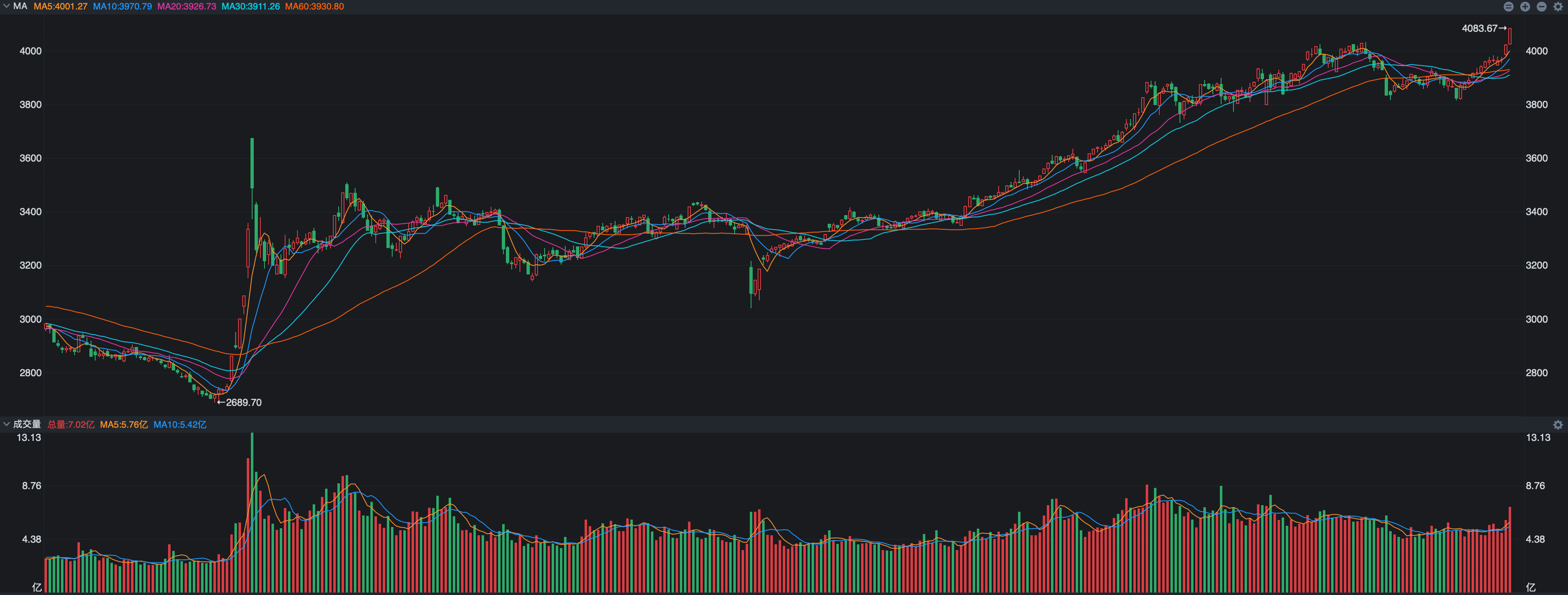Collapse the MA indicator chevron
1568x595 pixels.
click(x=6, y=6)
